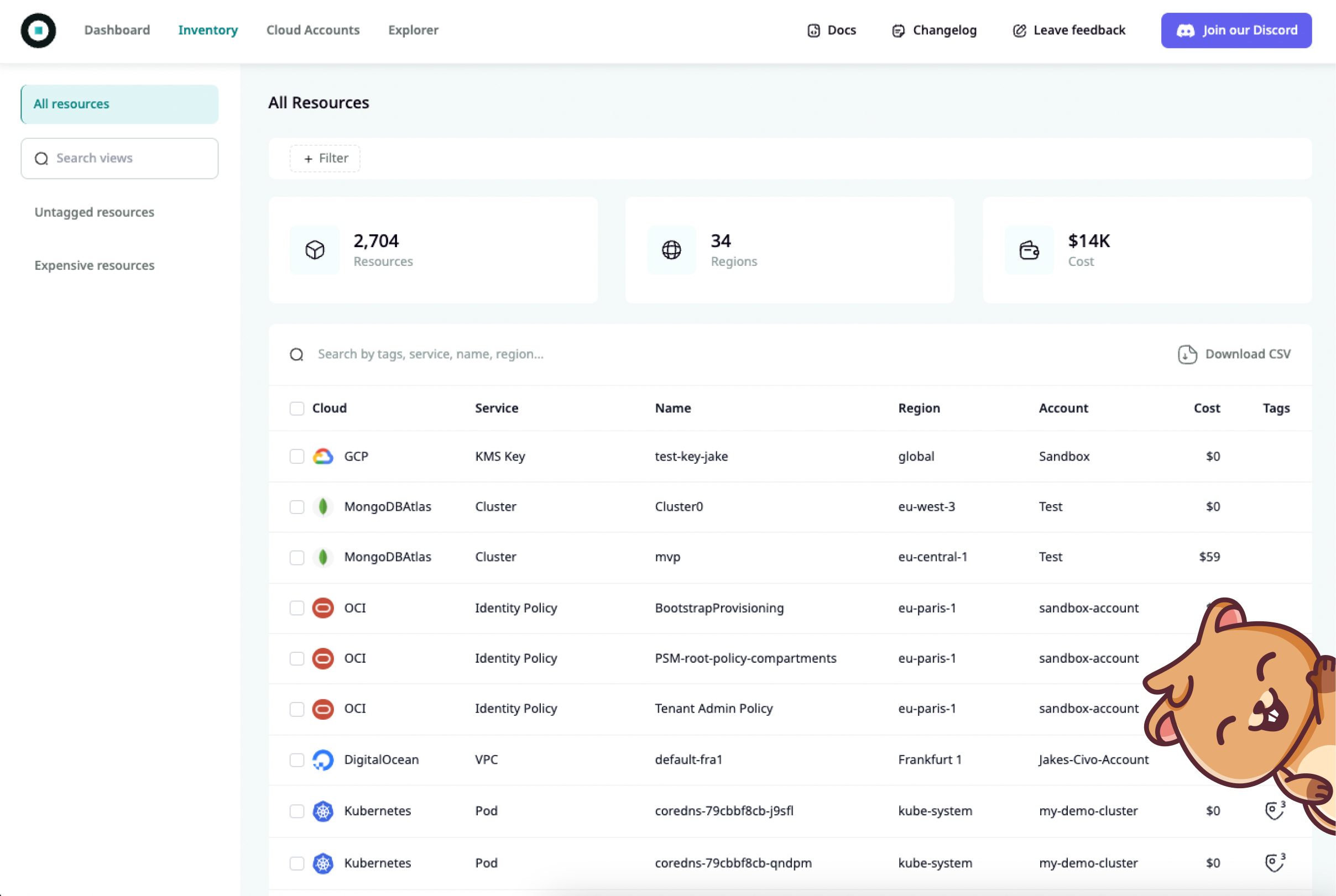Viewport: 1336px width, 896px height.
Task: Select the all-resources header checkbox
Action: pos(297,407)
